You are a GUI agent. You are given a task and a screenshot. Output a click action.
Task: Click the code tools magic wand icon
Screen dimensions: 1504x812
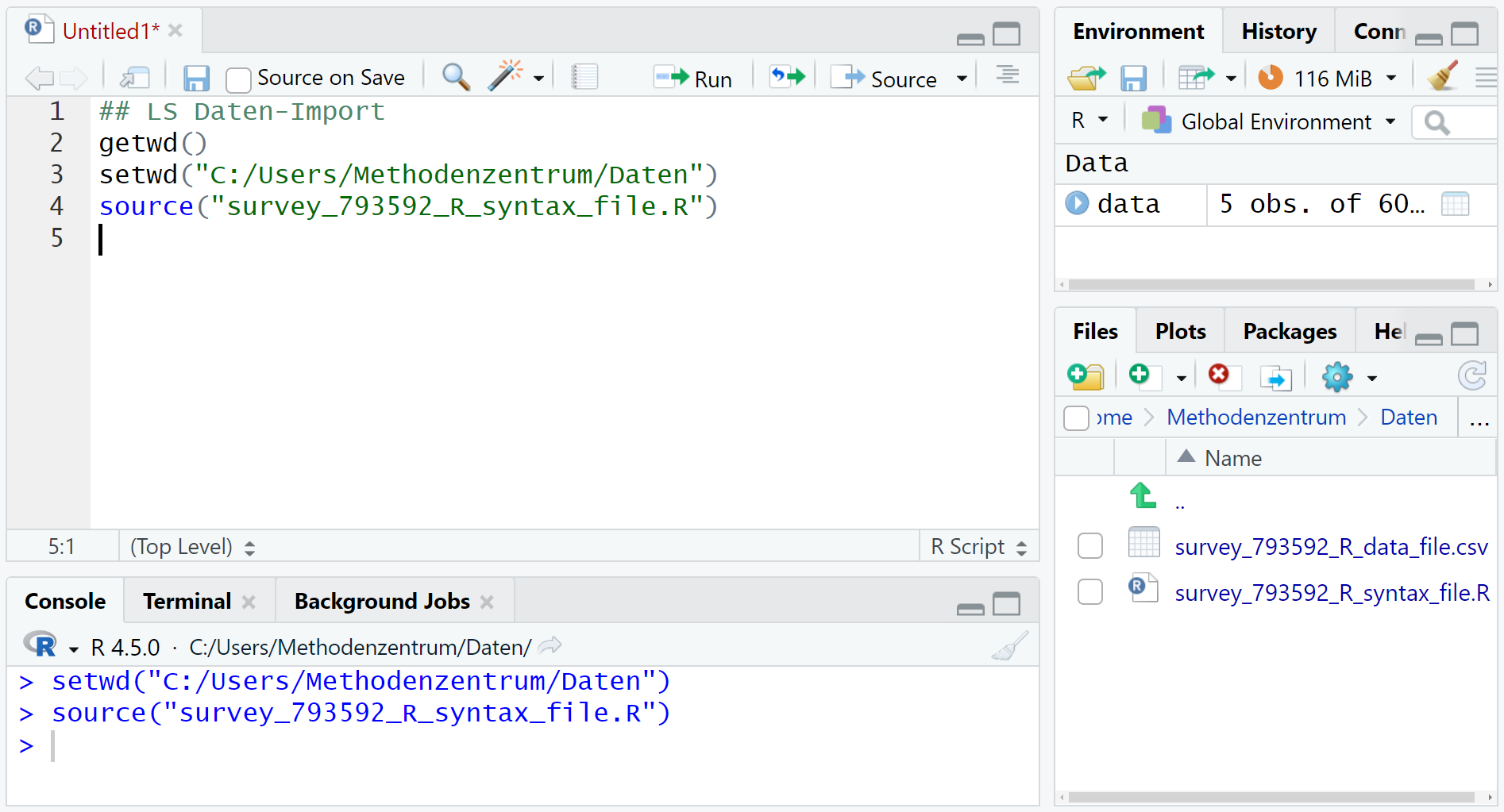pos(505,77)
